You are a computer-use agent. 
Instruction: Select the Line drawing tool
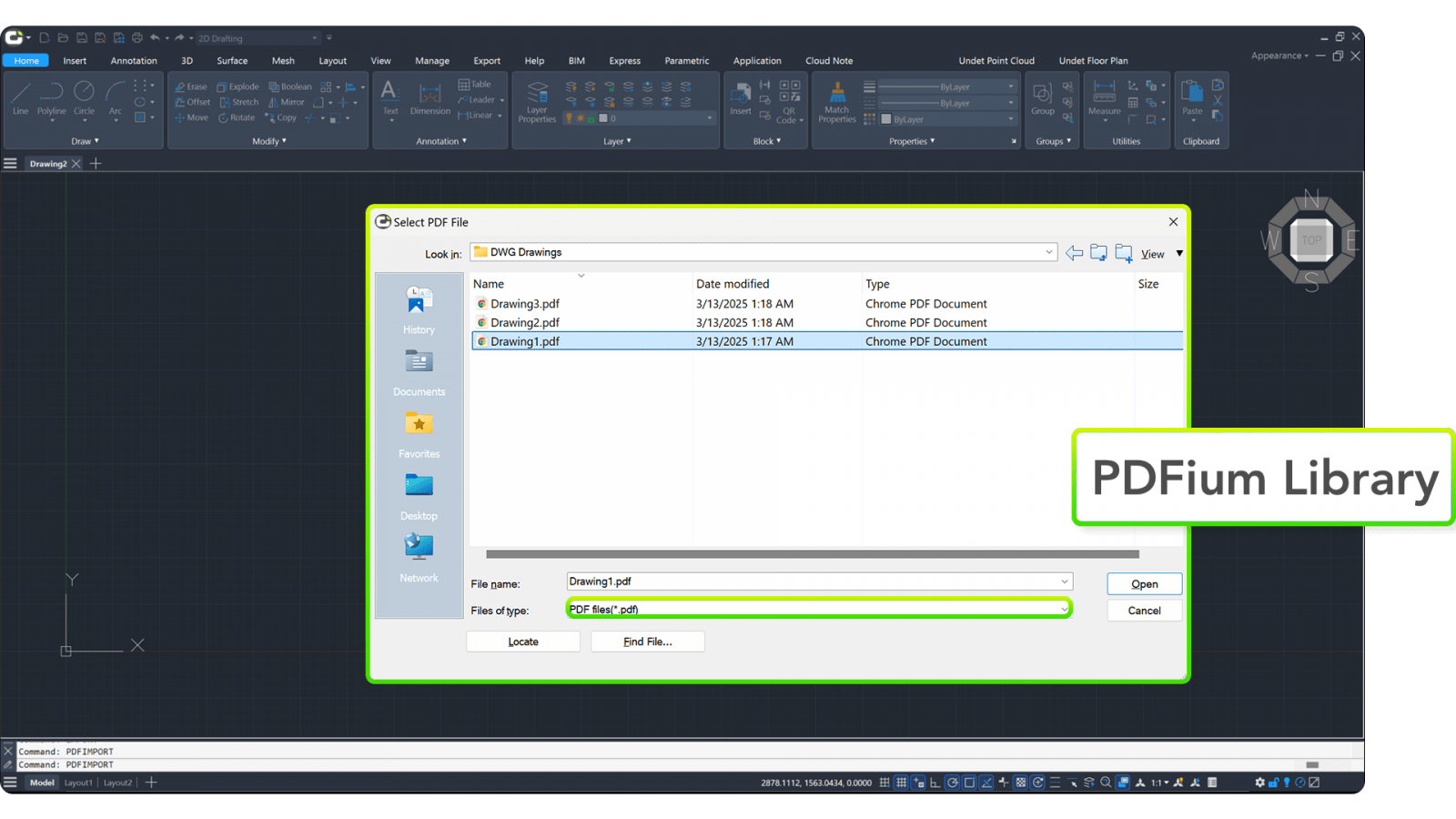[x=21, y=97]
